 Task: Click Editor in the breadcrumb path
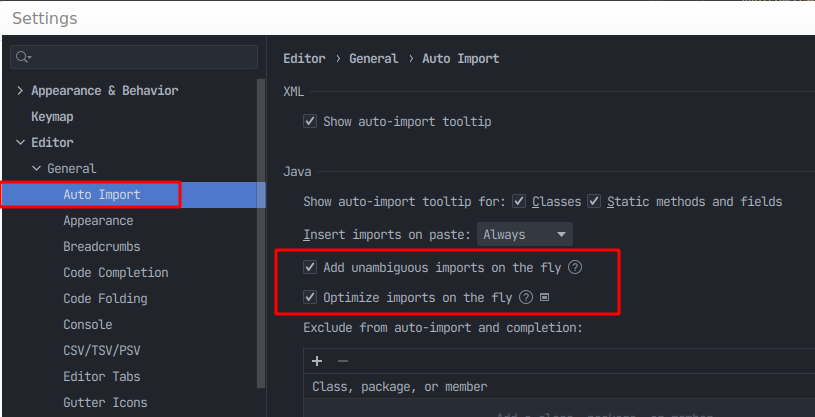(x=305, y=58)
